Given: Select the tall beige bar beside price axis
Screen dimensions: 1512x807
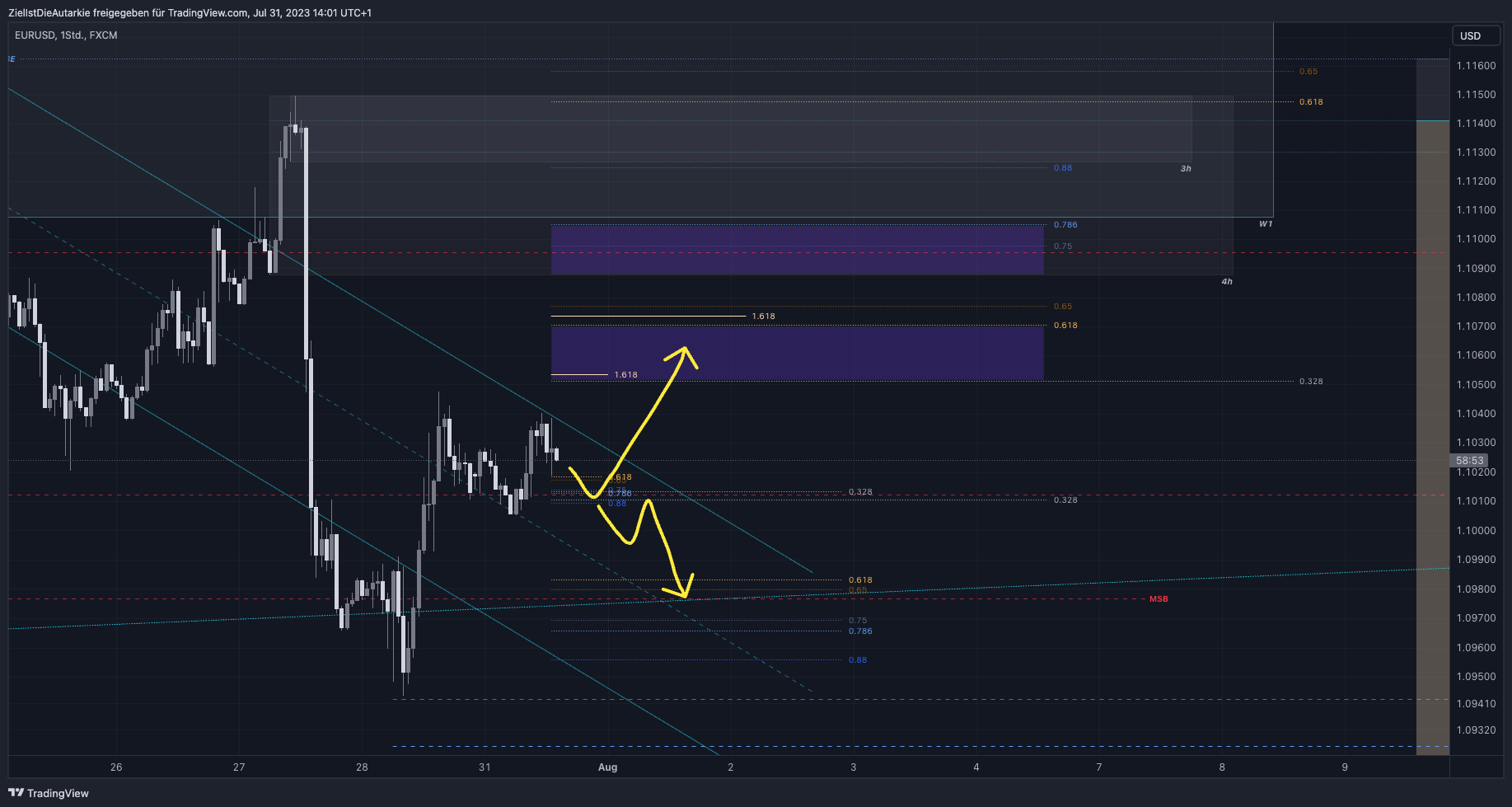Looking at the screenshot, I should [1432, 438].
